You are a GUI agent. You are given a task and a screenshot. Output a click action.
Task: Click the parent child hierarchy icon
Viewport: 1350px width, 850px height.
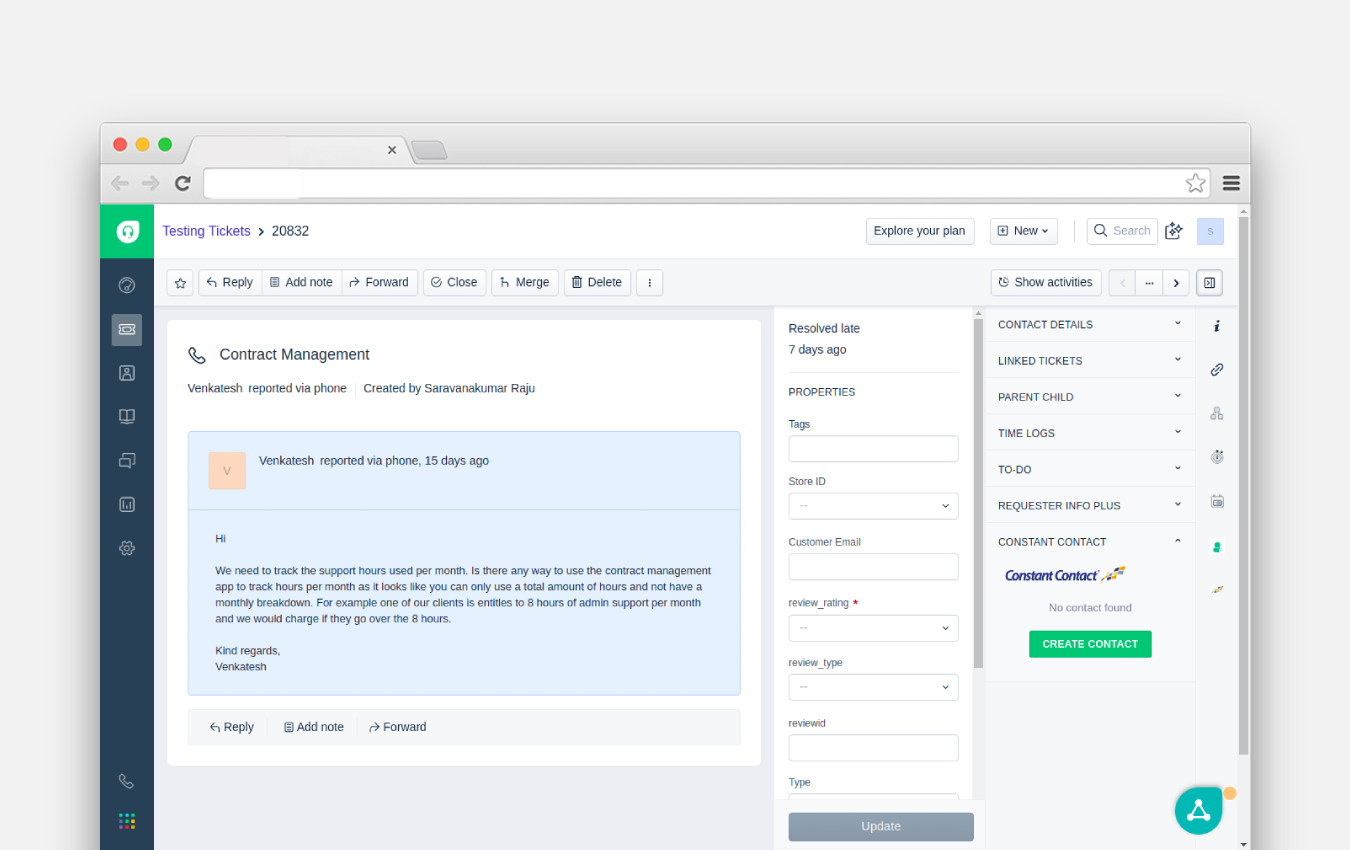pos(1217,413)
